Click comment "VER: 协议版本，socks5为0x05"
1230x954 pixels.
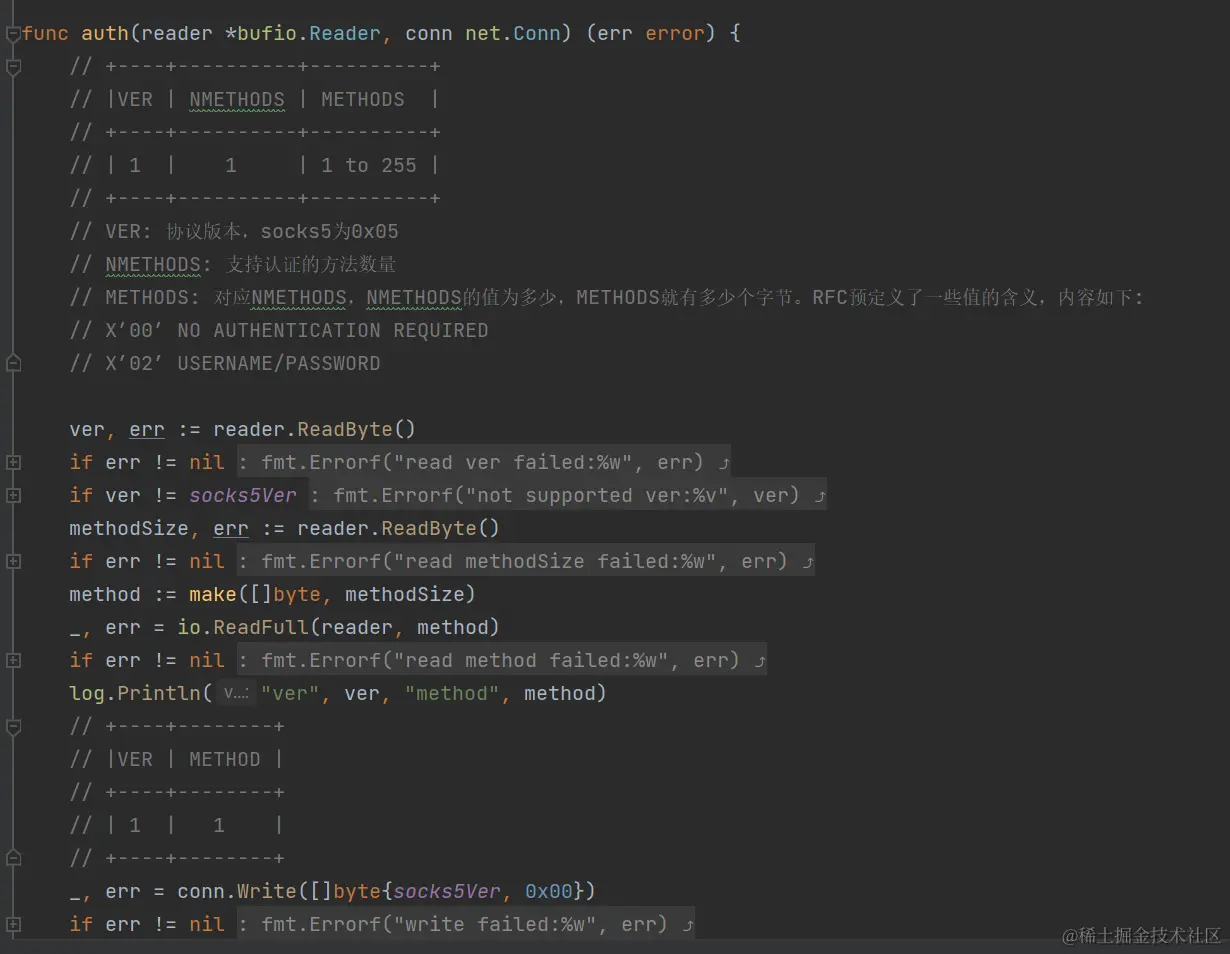coord(234,231)
